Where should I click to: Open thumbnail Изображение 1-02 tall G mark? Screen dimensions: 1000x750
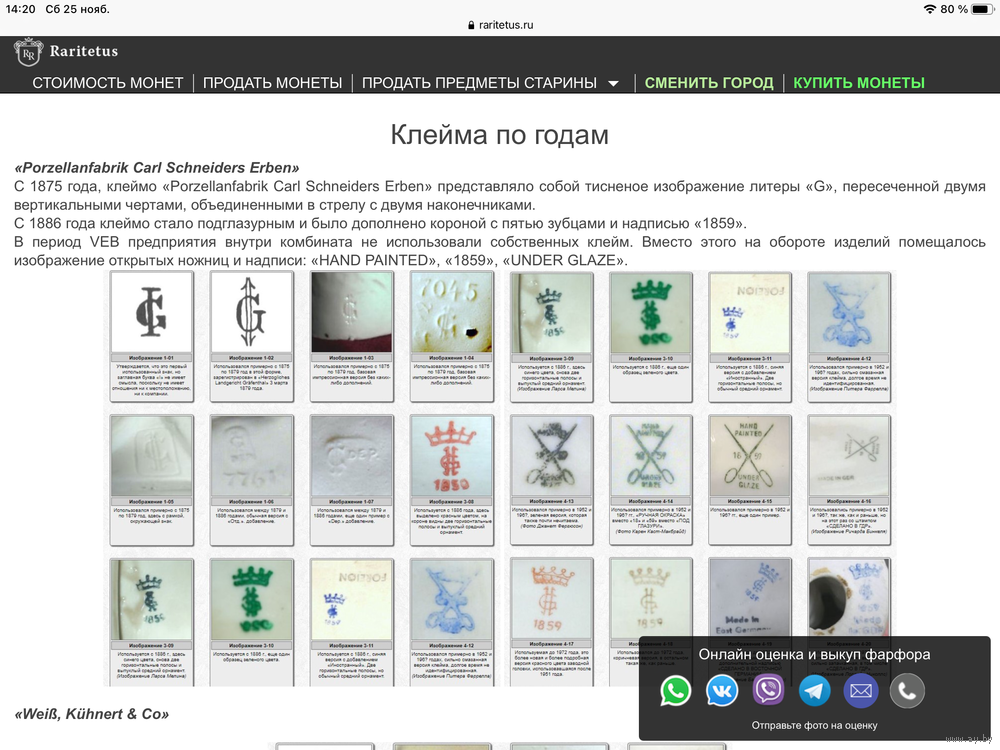pos(251,312)
